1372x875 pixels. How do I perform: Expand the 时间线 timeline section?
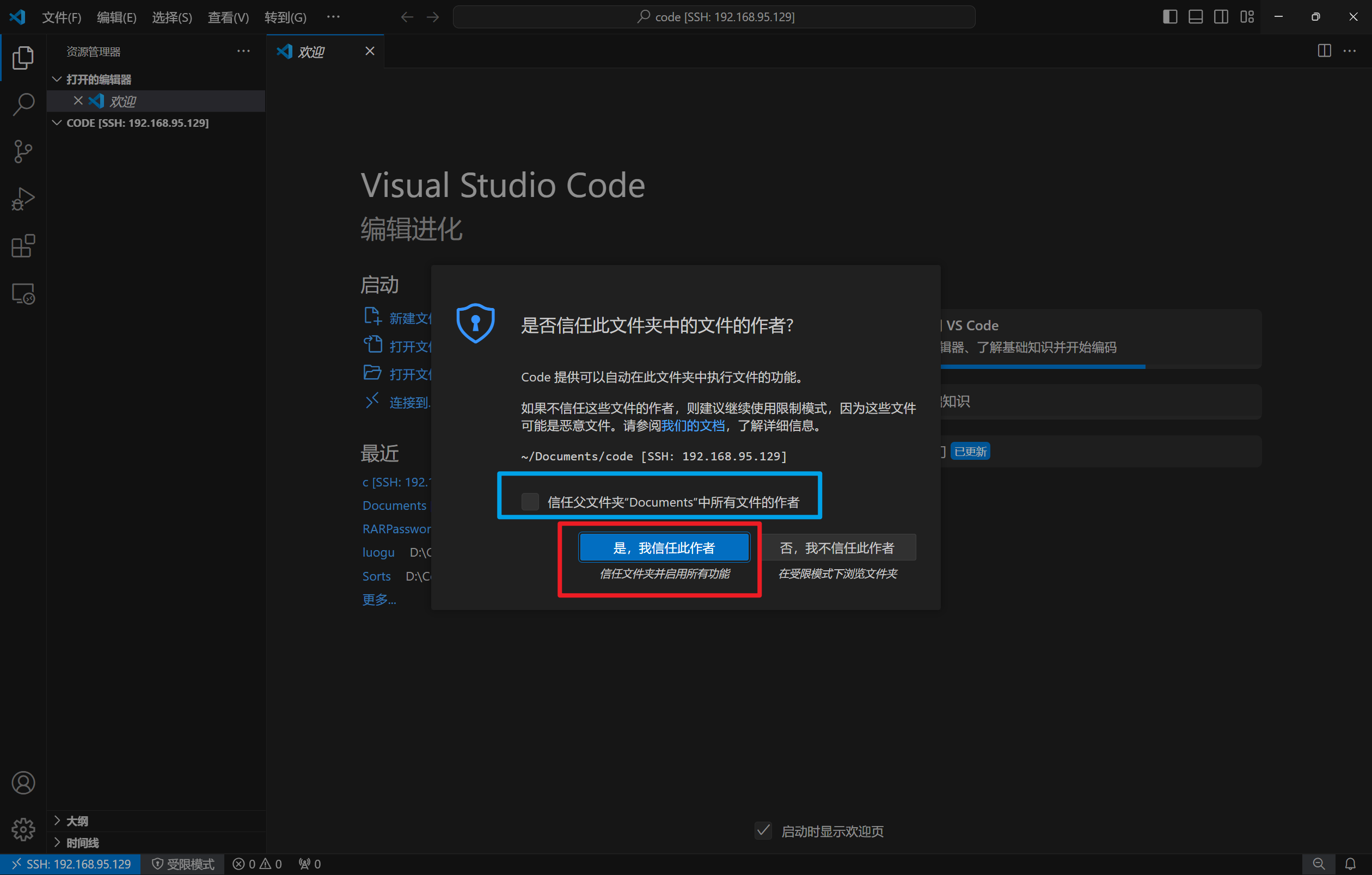tap(156, 842)
